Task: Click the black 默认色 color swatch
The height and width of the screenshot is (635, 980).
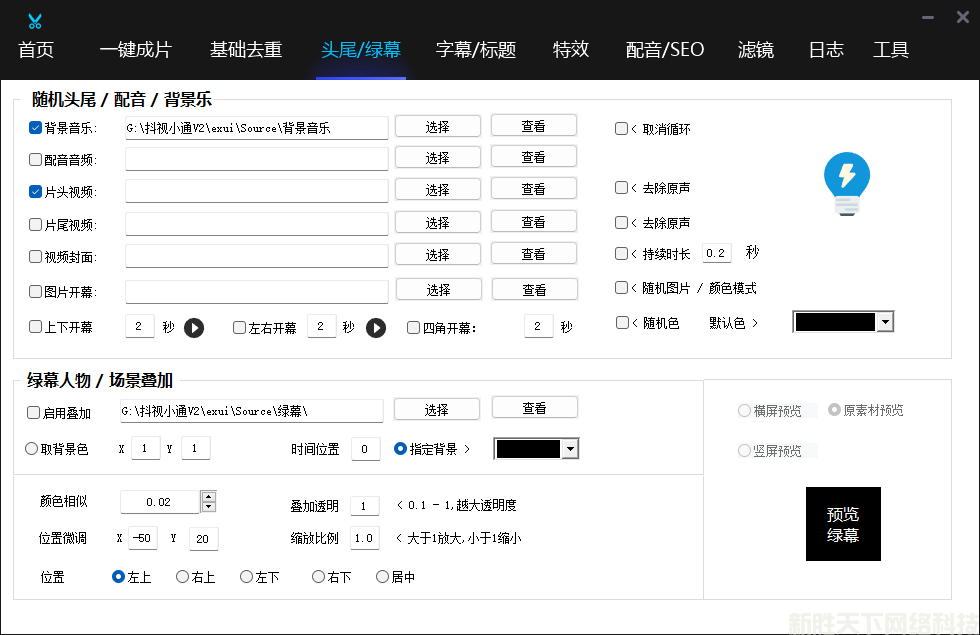Action: tap(834, 322)
